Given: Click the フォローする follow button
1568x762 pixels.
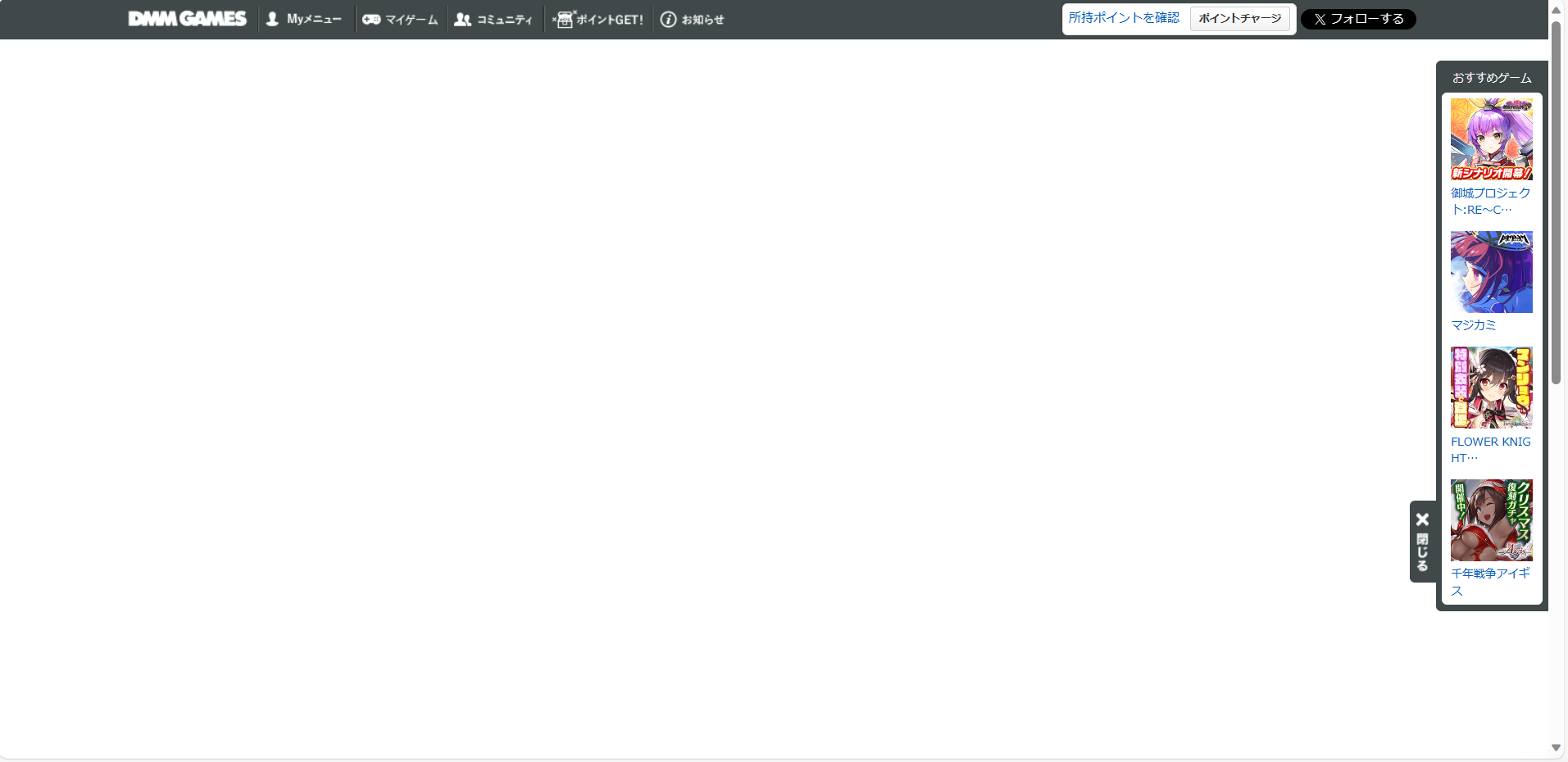Looking at the screenshot, I should tap(1358, 20).
